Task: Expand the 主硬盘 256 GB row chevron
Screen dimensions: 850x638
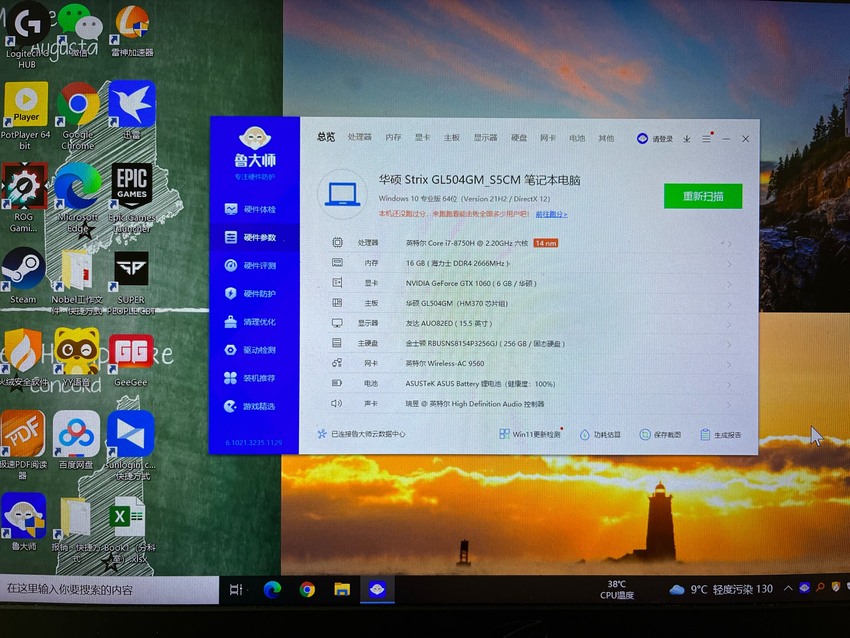Action: pos(729,344)
